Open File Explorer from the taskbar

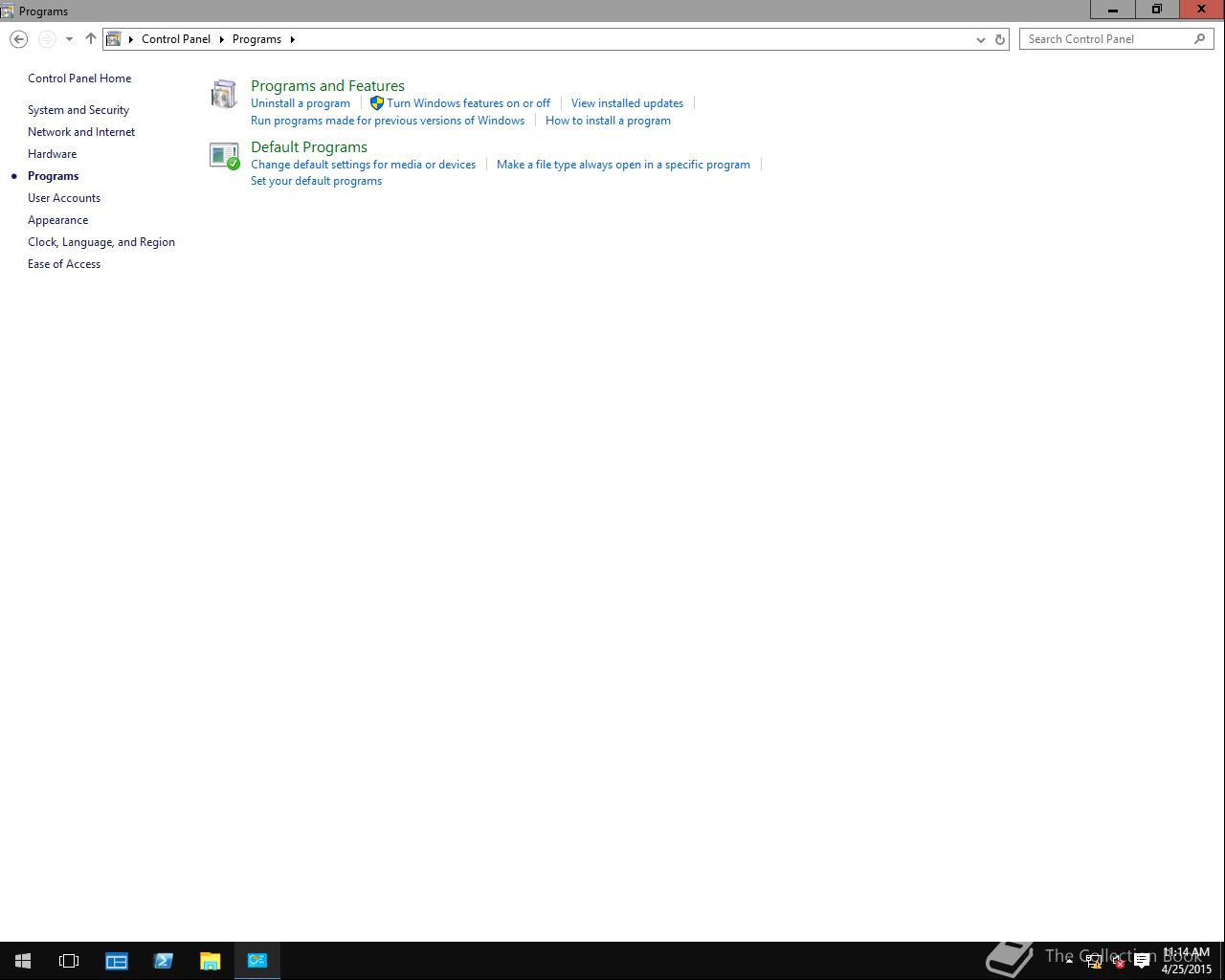pyautogui.click(x=210, y=961)
